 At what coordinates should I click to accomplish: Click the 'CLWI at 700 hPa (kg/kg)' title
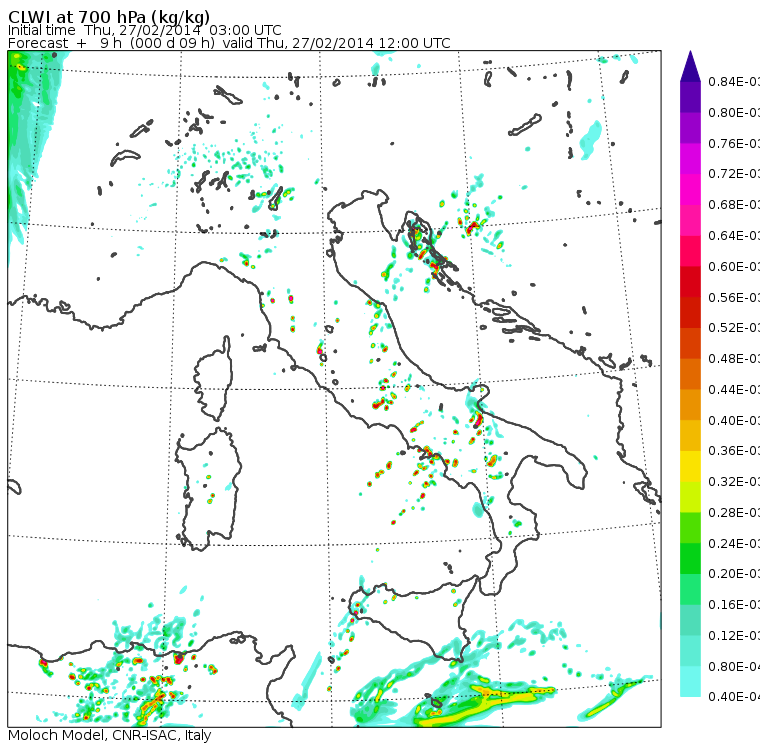coord(109,17)
